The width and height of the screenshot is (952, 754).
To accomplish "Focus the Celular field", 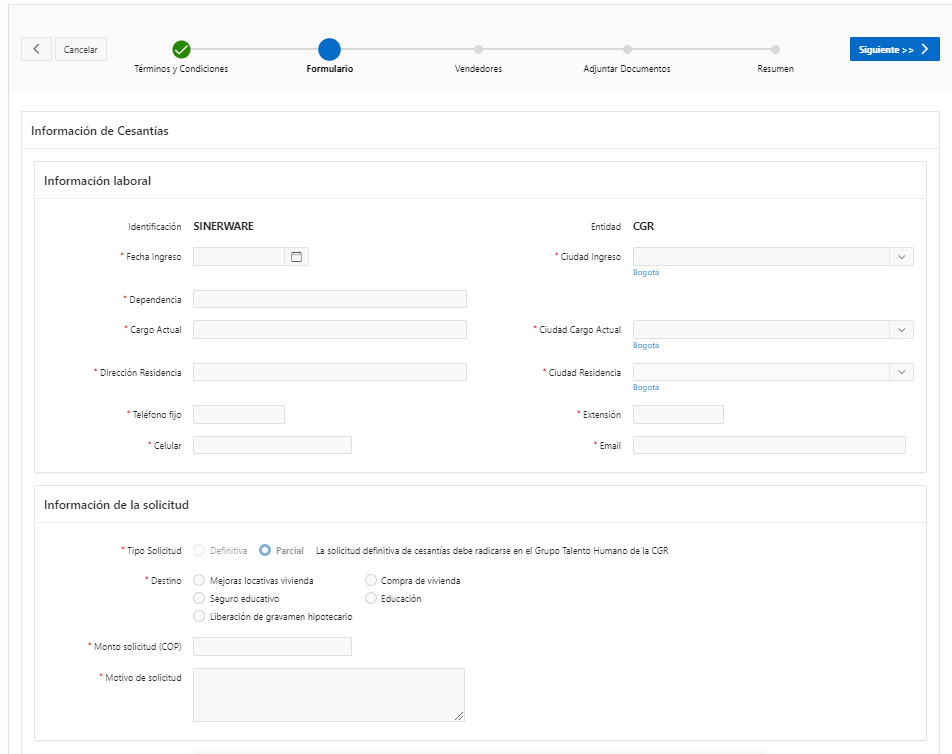I will click(272, 445).
